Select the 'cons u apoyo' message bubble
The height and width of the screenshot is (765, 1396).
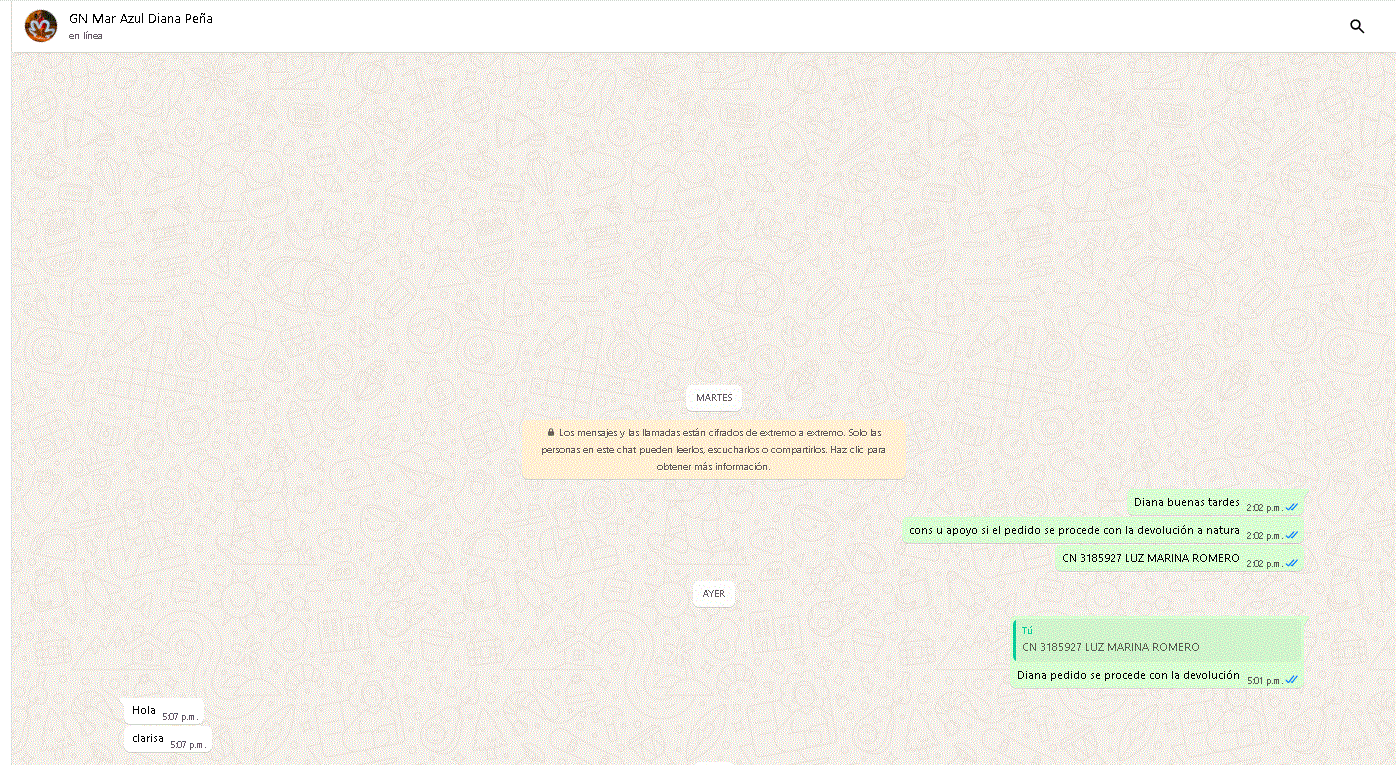point(1074,530)
